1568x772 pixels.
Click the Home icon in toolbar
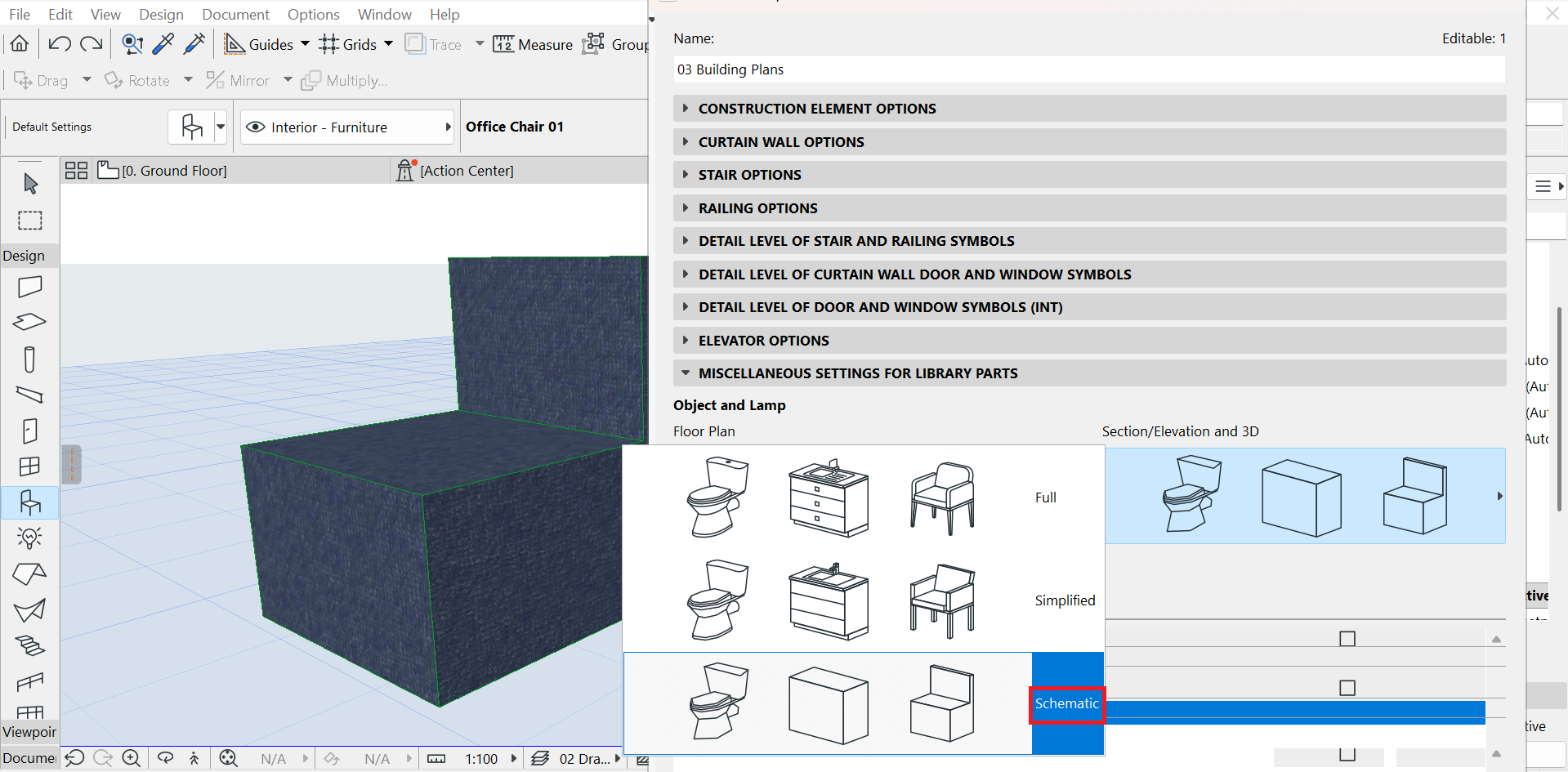[20, 44]
